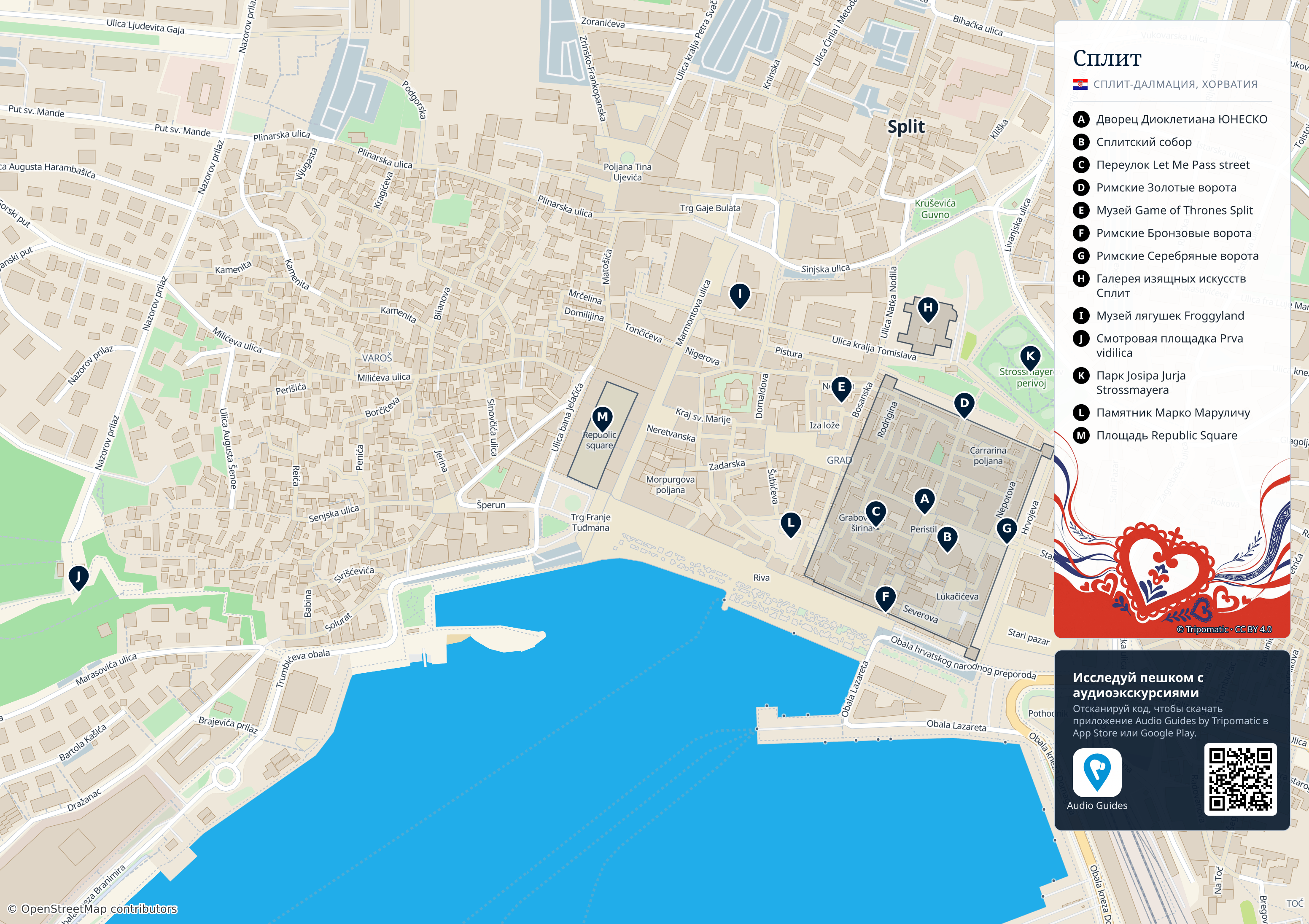This screenshot has width=1309, height=924.
Task: Click the Croatian flag icon
Action: 1080,84
